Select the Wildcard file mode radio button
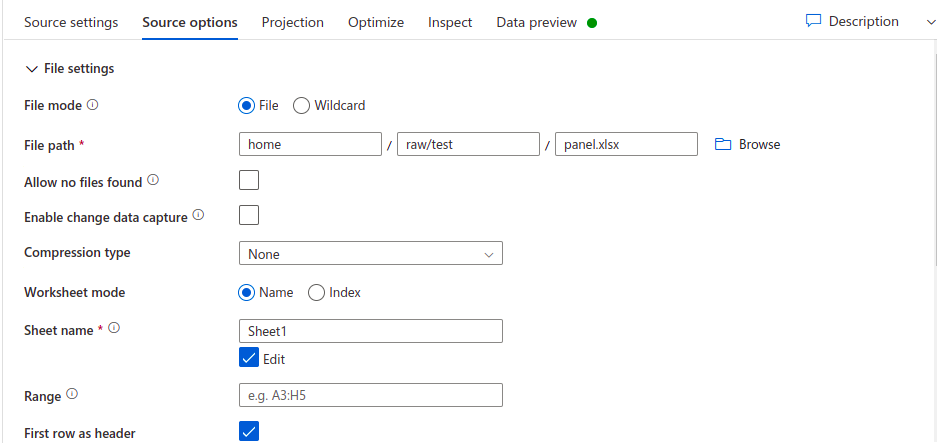 301,106
